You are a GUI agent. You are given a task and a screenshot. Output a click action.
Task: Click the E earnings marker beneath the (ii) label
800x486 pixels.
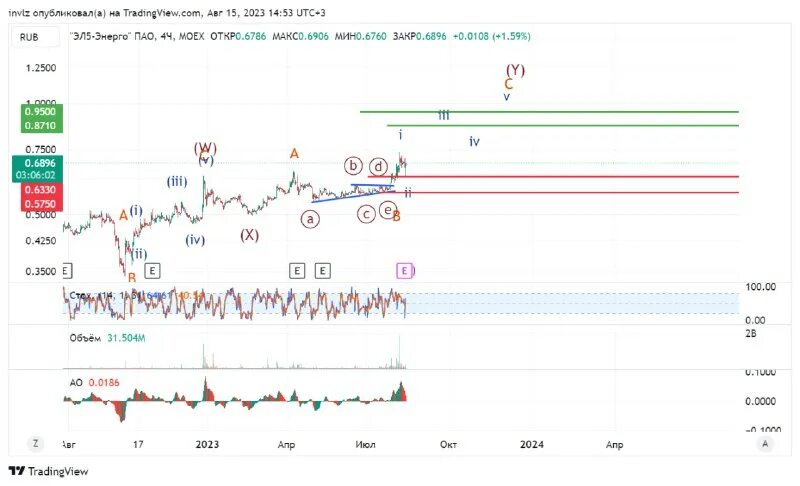tap(152, 271)
